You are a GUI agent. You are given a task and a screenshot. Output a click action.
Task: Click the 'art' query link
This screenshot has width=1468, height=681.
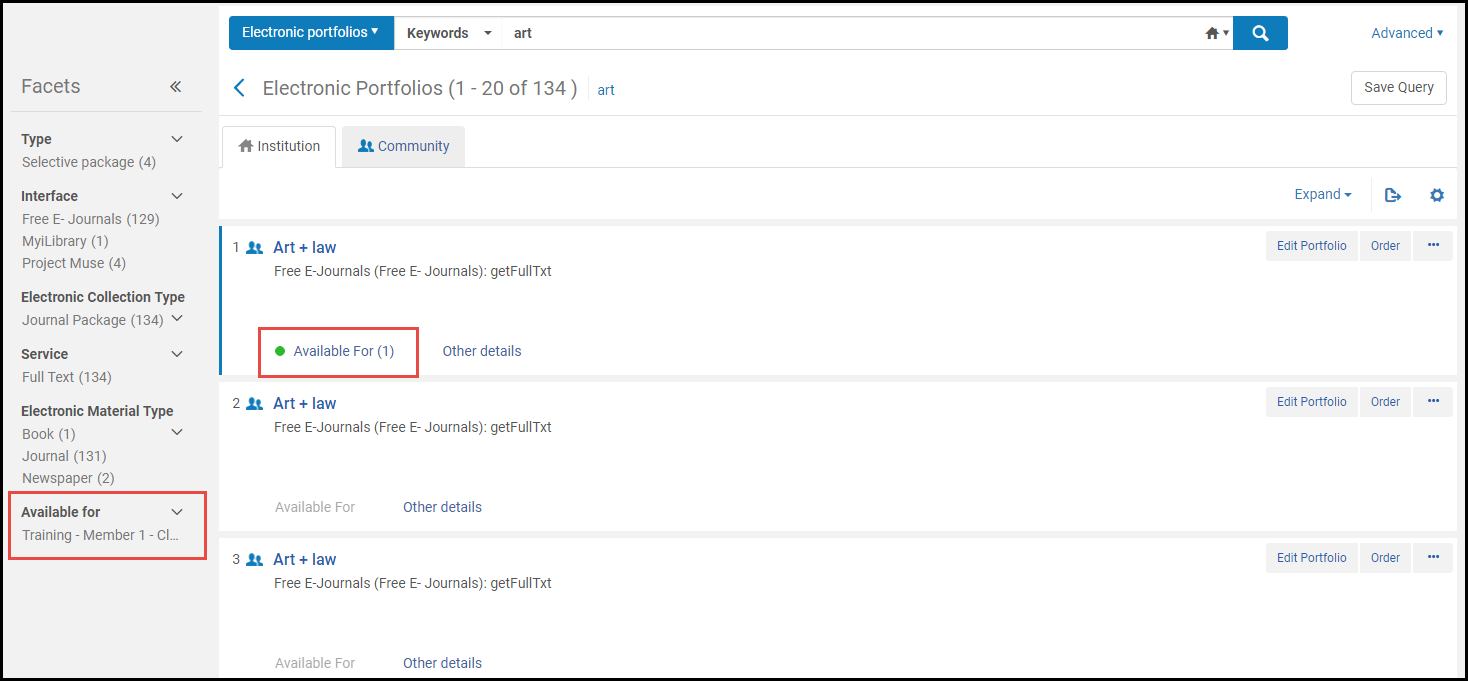(606, 90)
